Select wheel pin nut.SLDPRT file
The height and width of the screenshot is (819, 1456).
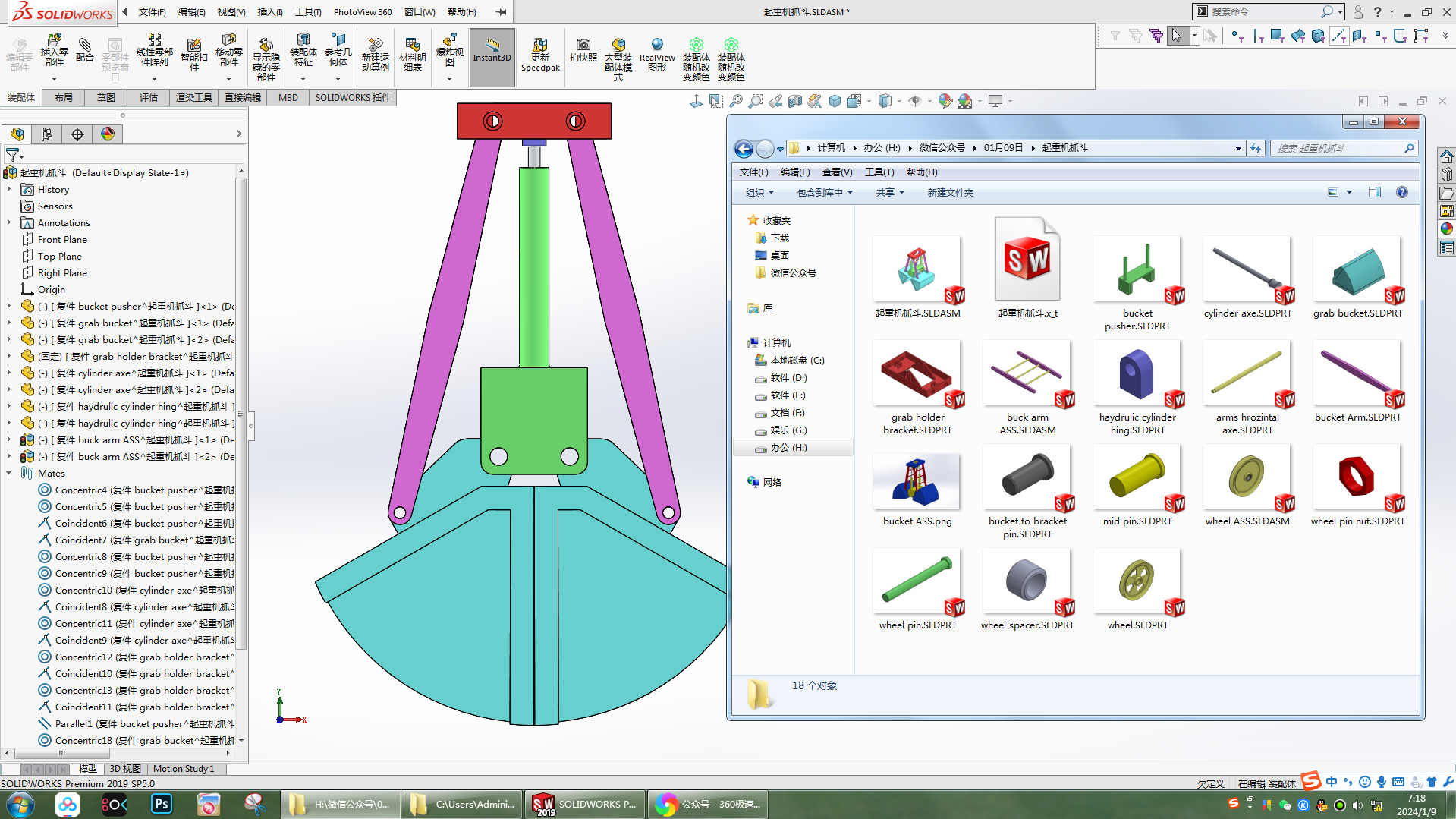coord(1357,487)
